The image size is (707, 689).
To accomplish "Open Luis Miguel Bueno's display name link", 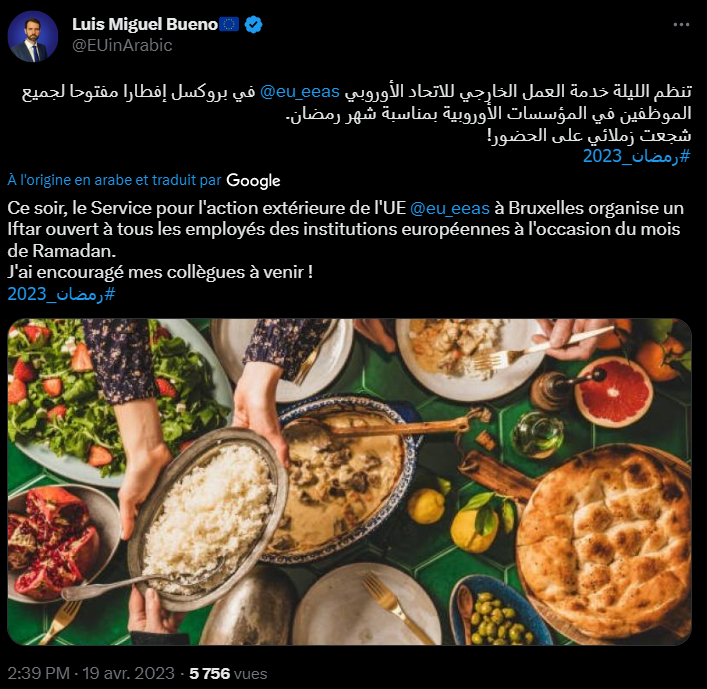I will point(145,24).
